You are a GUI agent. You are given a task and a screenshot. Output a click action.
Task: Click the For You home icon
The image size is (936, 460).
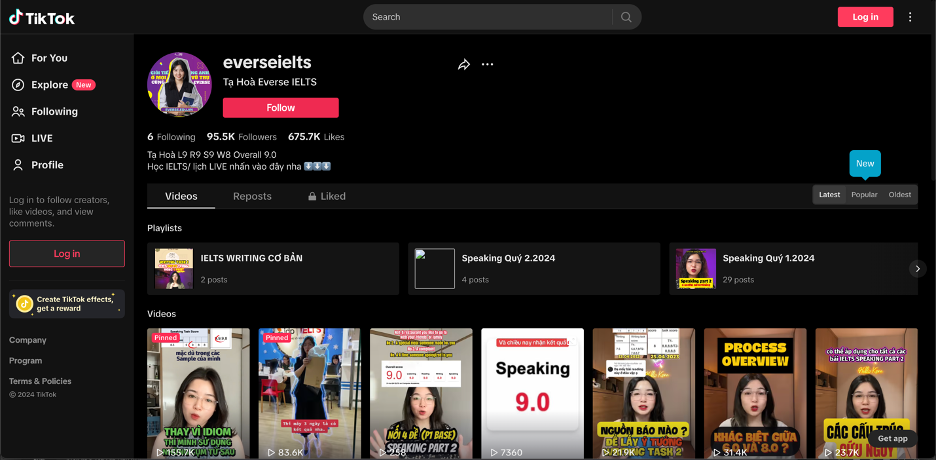(x=19, y=58)
